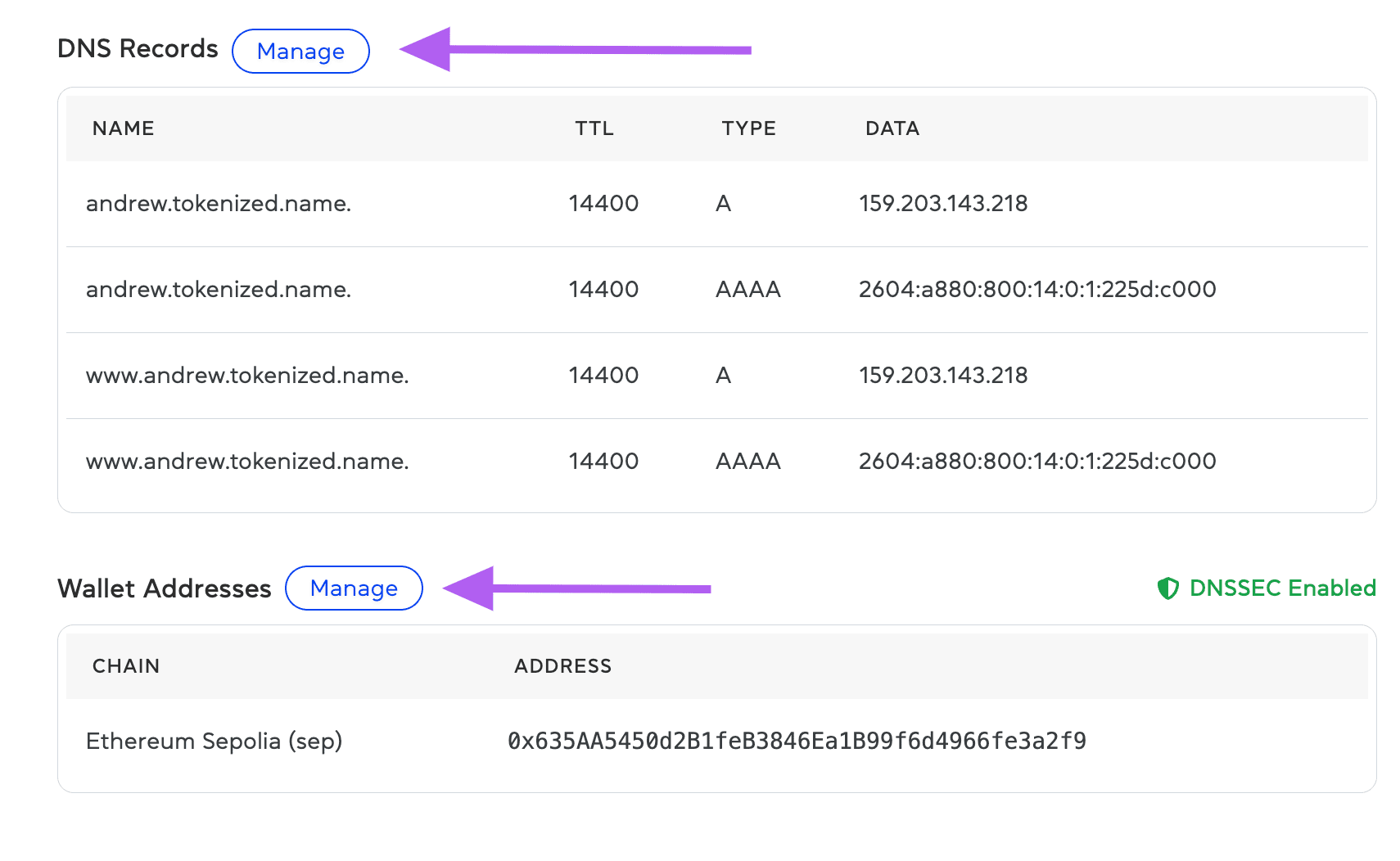Click the 0x635AA wallet address value
The image size is (1400, 861).
point(797,742)
